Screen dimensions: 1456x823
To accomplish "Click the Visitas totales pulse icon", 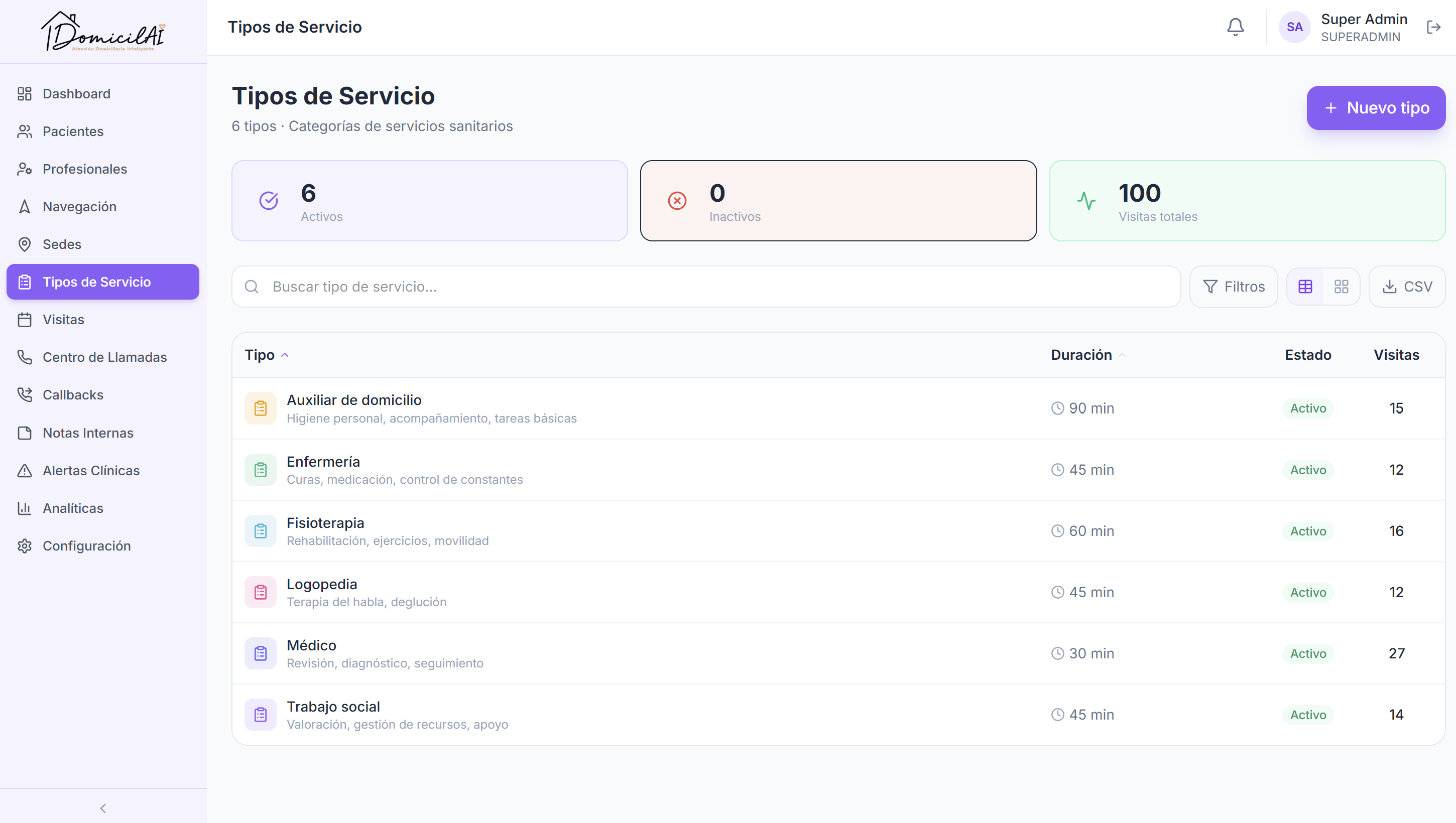I will click(x=1086, y=201).
